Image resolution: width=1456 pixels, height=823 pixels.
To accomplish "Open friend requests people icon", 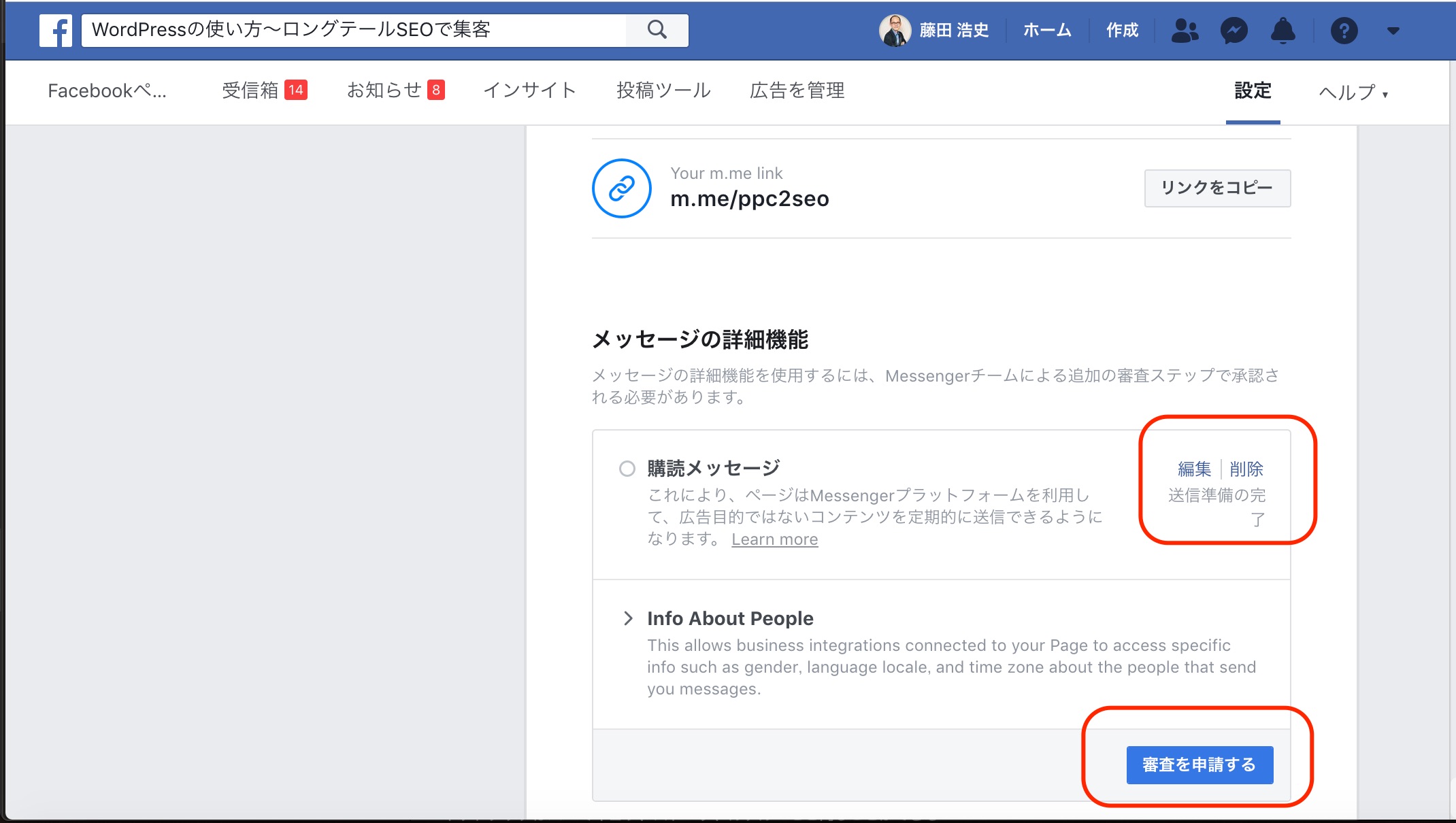I will pyautogui.click(x=1185, y=31).
